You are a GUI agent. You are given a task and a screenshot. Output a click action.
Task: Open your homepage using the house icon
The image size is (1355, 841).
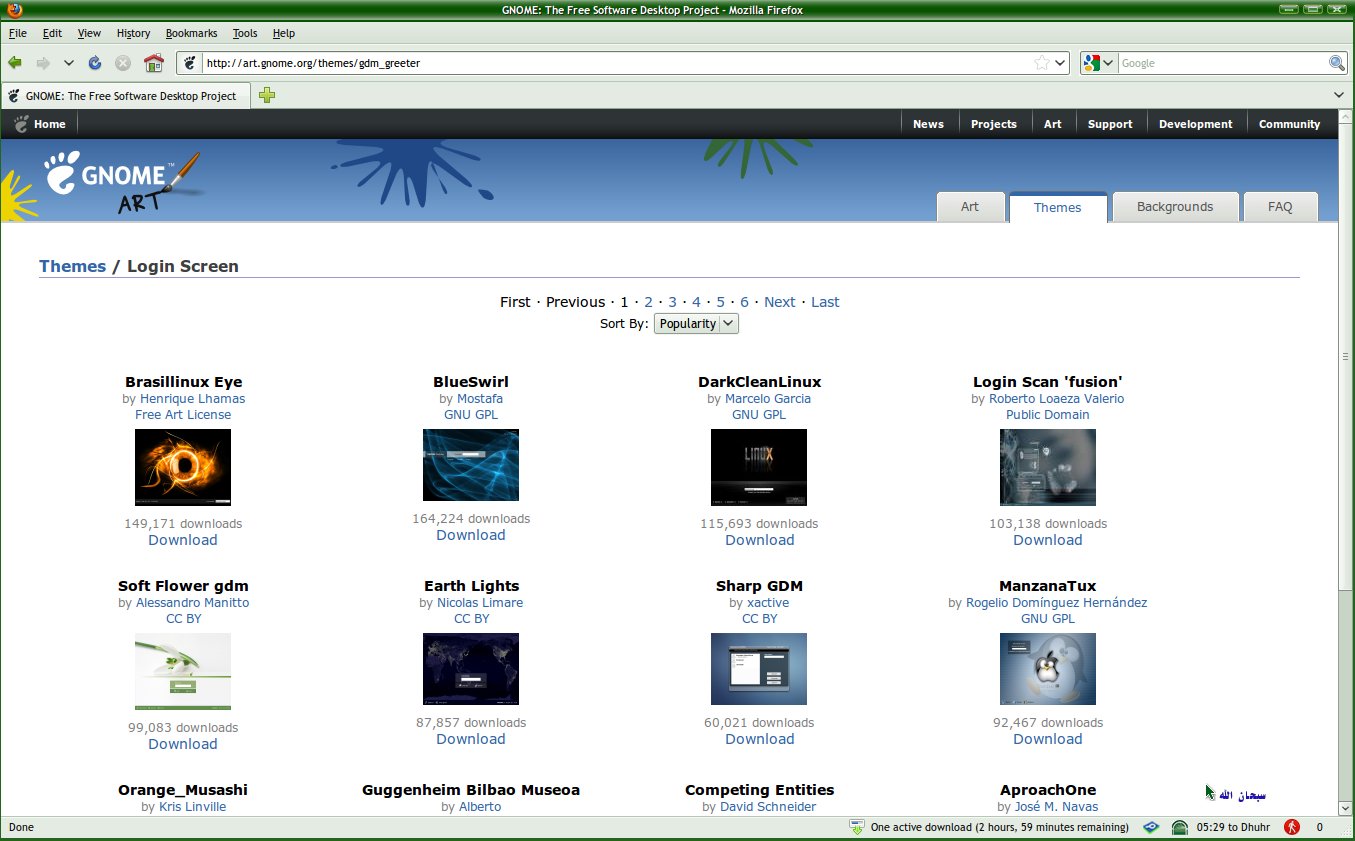[x=153, y=62]
